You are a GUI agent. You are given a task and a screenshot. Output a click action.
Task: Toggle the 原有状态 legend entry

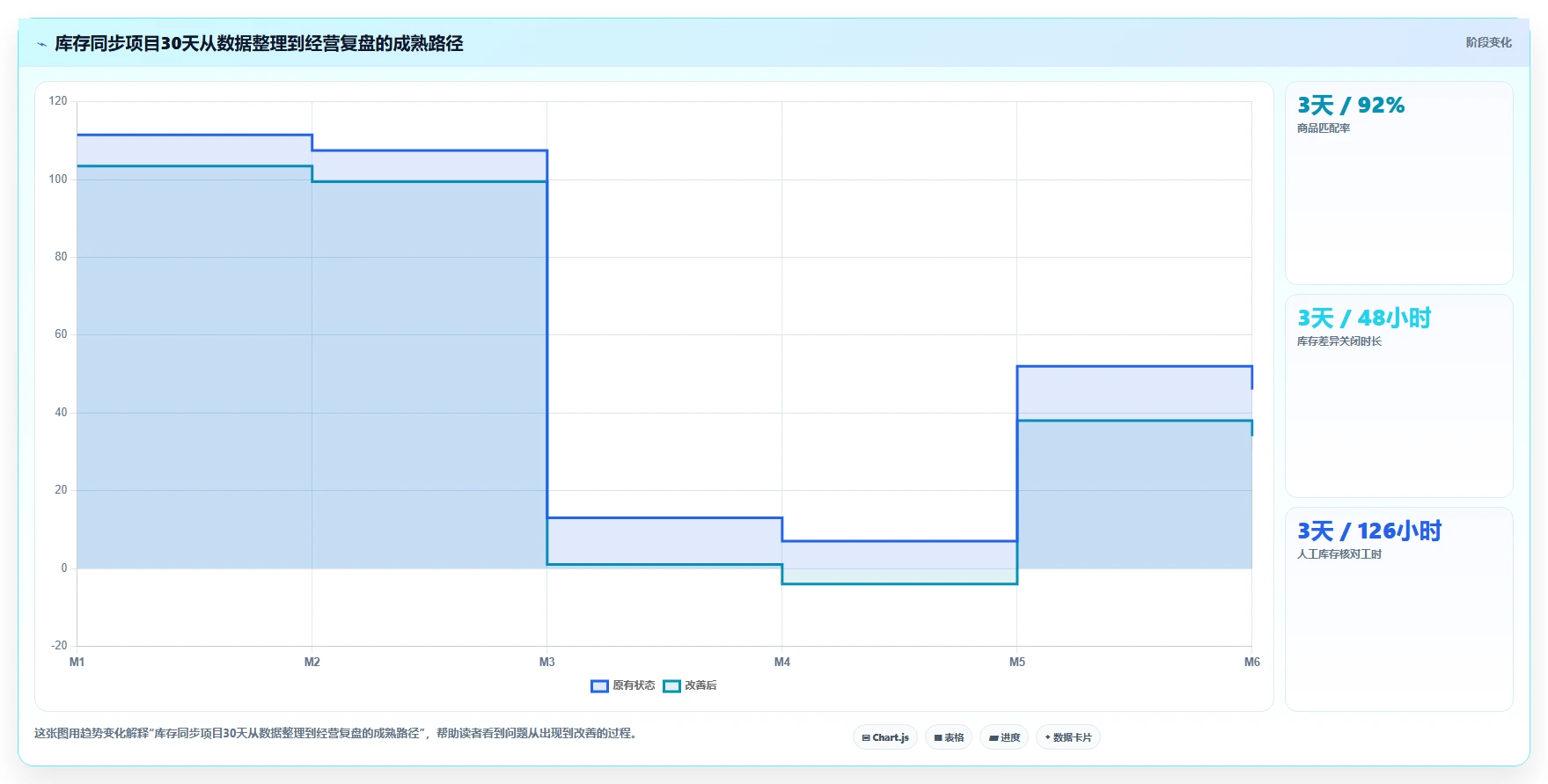pos(623,685)
